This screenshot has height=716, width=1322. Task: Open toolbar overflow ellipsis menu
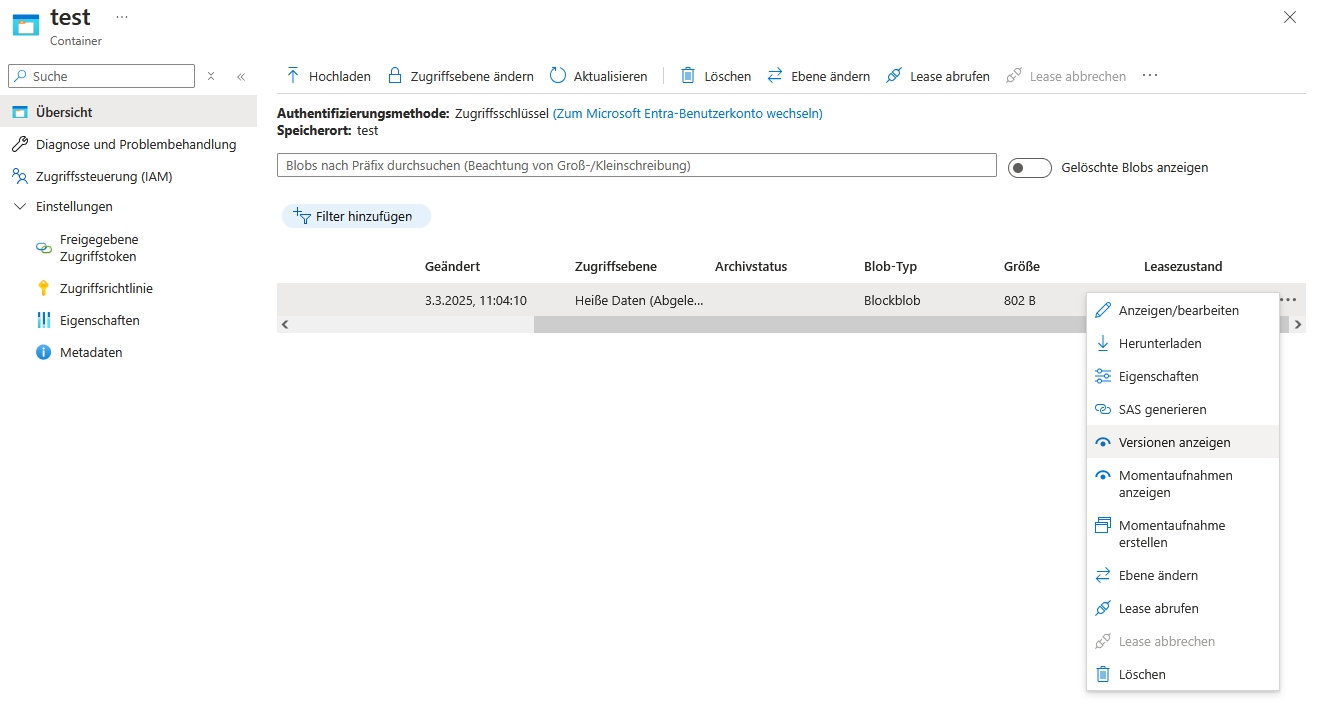coord(1150,76)
